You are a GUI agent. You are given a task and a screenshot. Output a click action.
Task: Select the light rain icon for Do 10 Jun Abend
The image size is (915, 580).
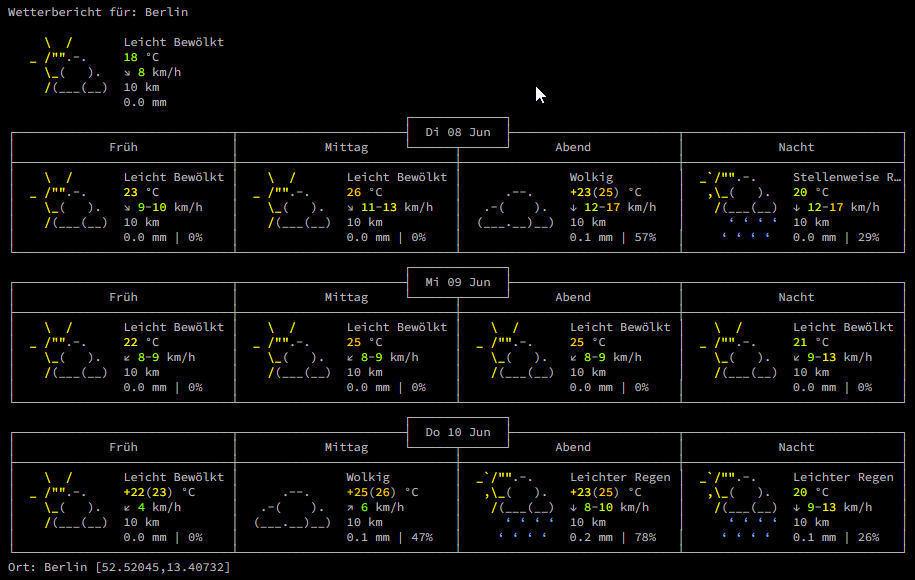coord(515,508)
